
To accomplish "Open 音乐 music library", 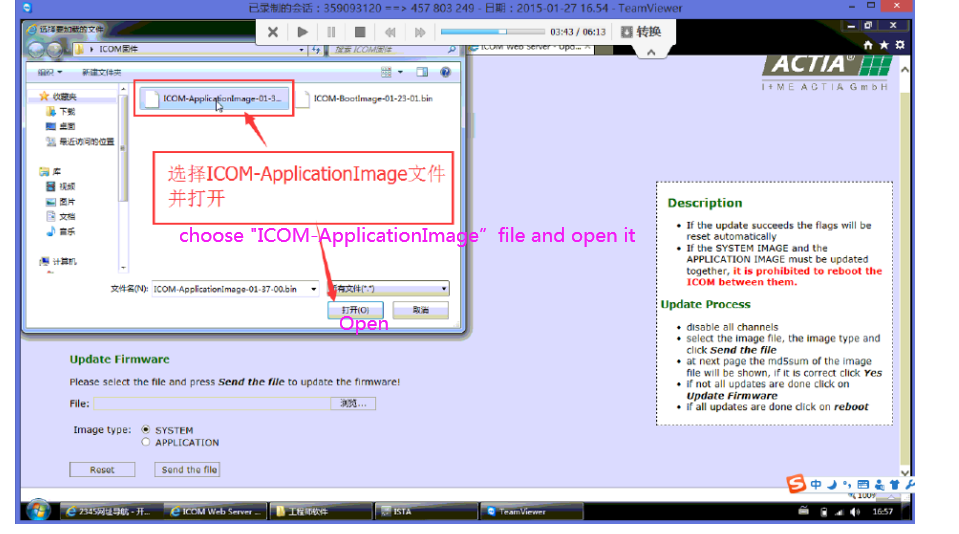I will pos(61,231).
